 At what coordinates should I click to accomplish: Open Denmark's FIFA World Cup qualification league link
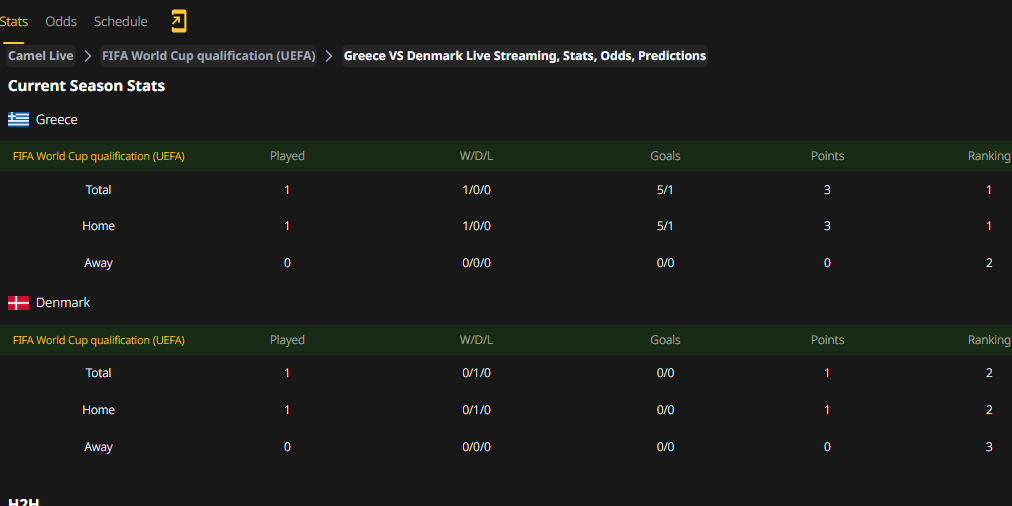click(99, 340)
